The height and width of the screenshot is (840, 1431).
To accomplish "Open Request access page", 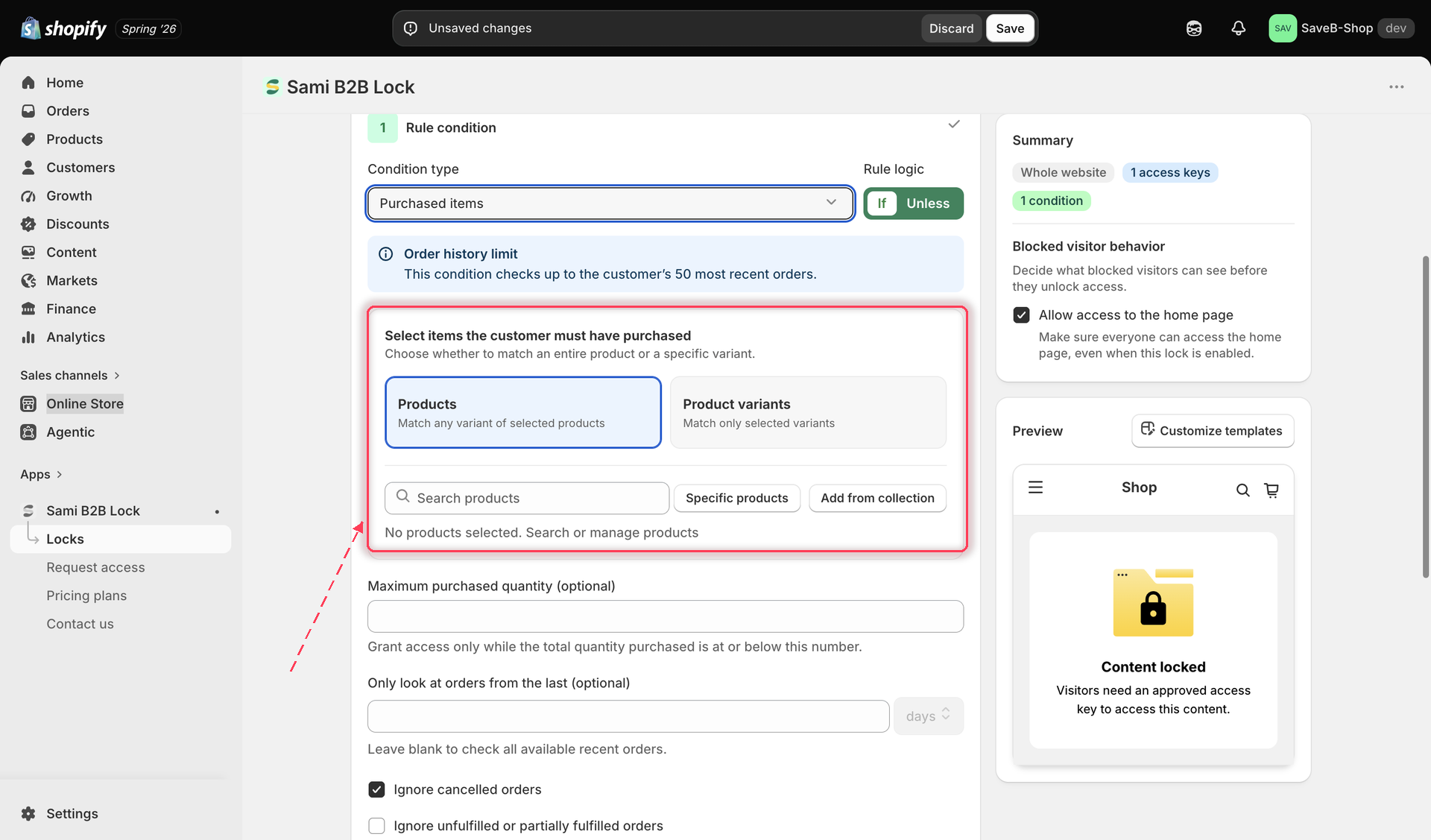I will coord(95,567).
